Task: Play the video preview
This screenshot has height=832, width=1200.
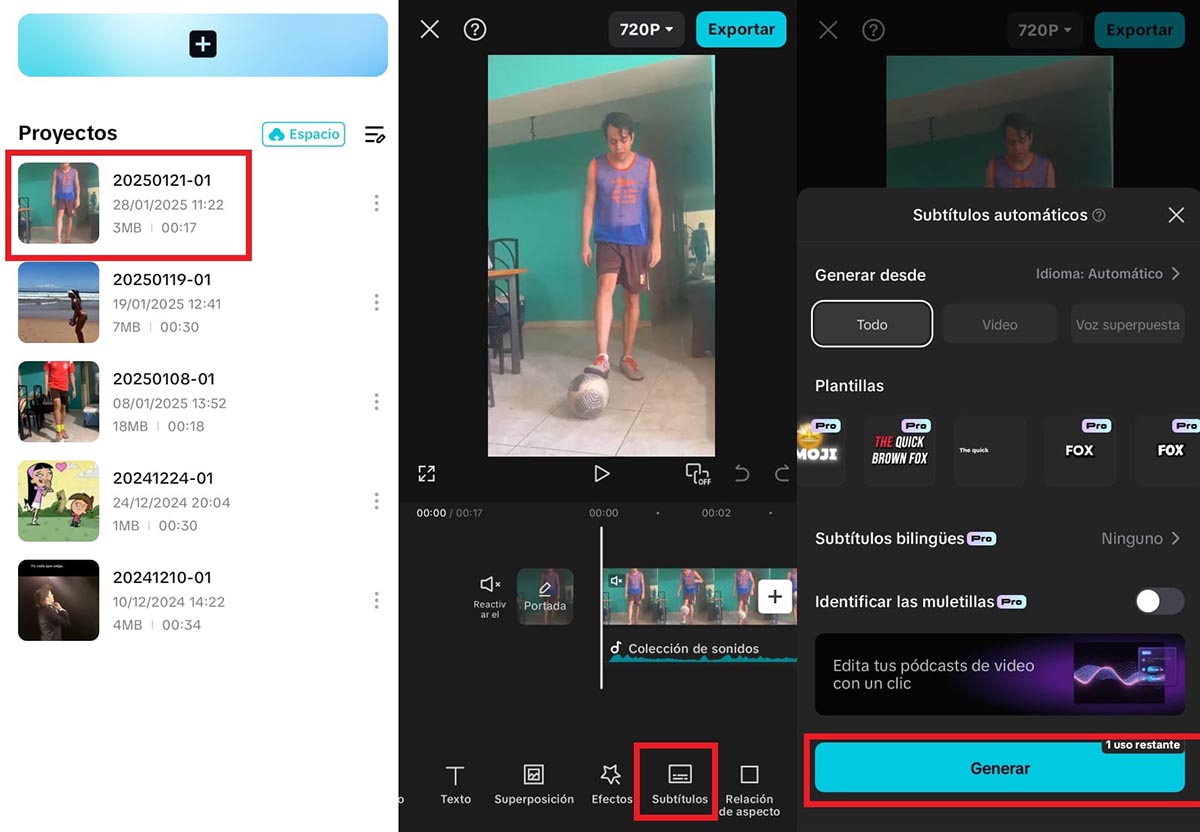Action: coord(601,473)
